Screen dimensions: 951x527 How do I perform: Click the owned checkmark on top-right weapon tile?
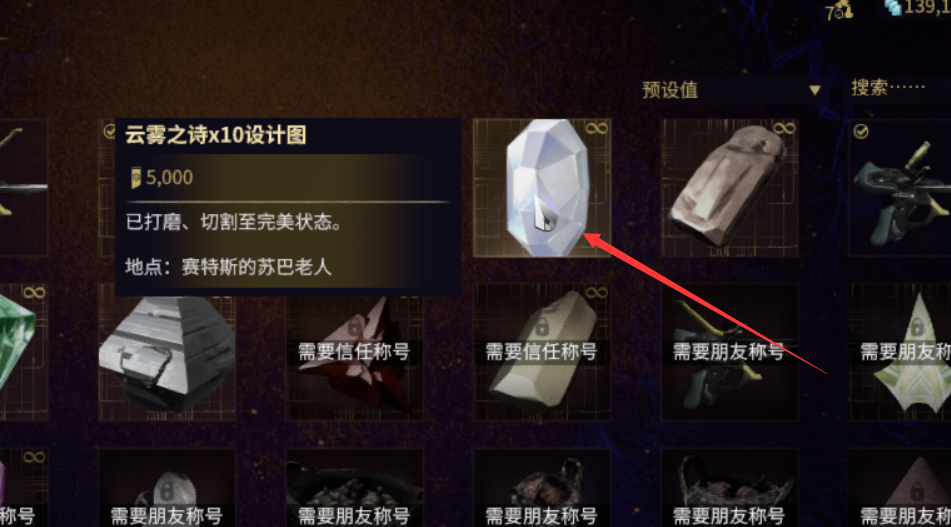861,132
